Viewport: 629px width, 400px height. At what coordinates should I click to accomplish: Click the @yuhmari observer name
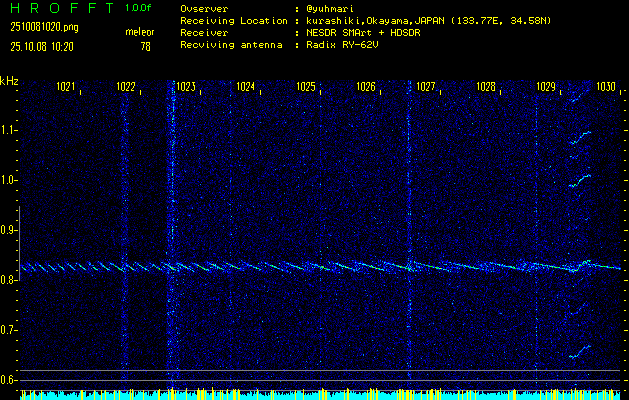(x=328, y=8)
